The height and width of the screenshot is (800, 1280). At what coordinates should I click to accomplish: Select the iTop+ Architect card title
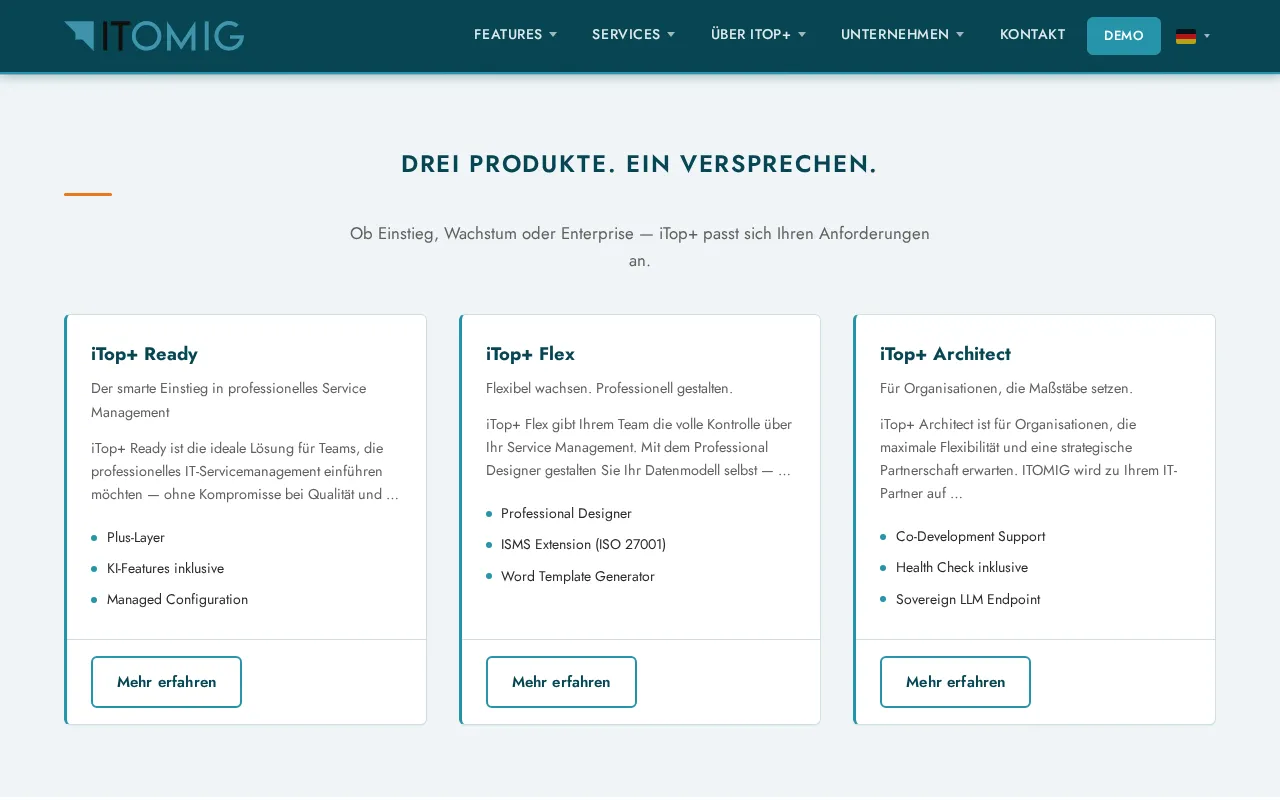tap(945, 354)
